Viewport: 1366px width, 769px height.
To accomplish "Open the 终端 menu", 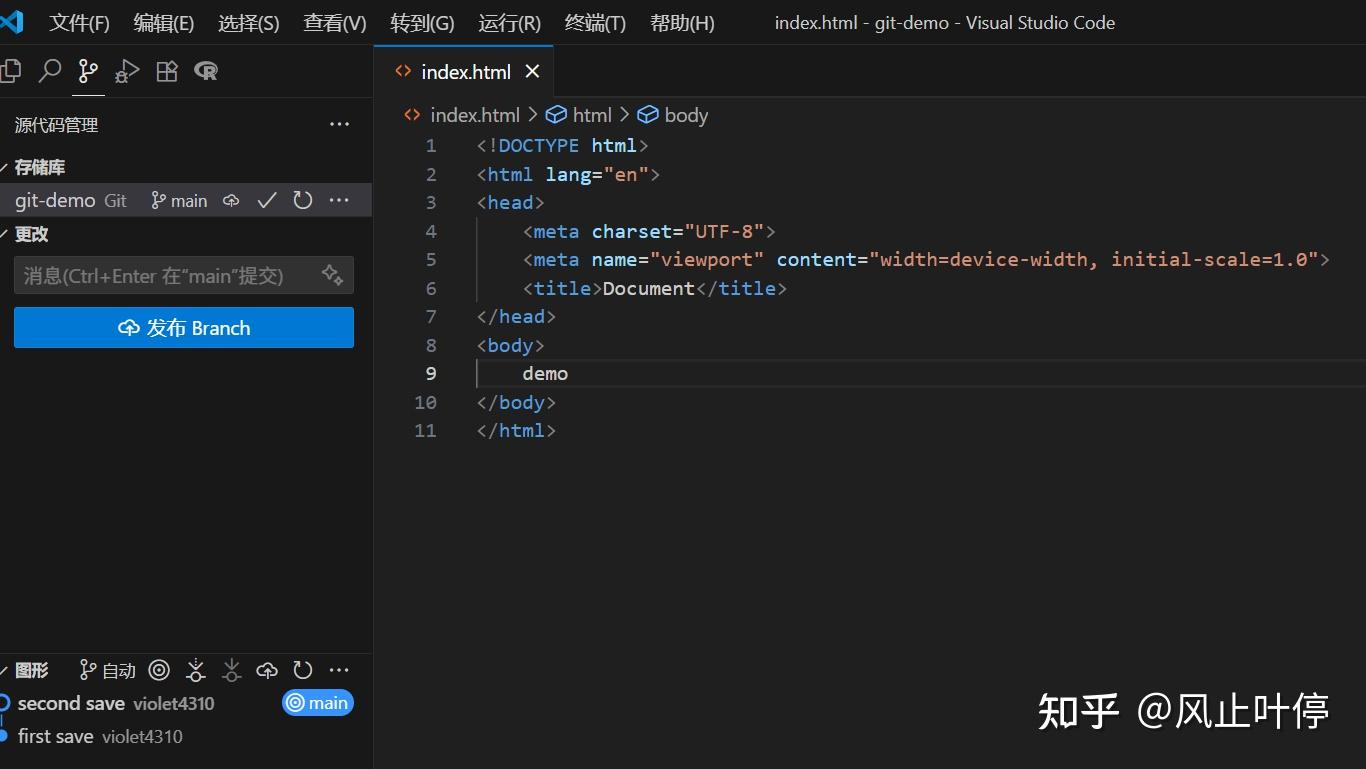I will (594, 22).
